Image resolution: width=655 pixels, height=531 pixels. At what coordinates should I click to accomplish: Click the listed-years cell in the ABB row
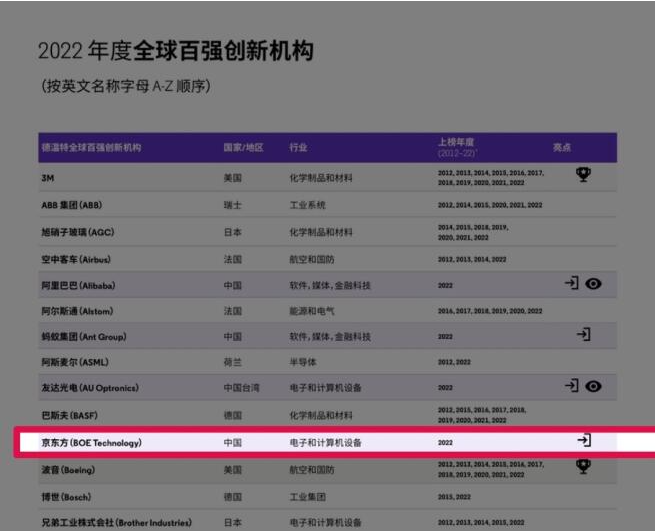(490, 205)
